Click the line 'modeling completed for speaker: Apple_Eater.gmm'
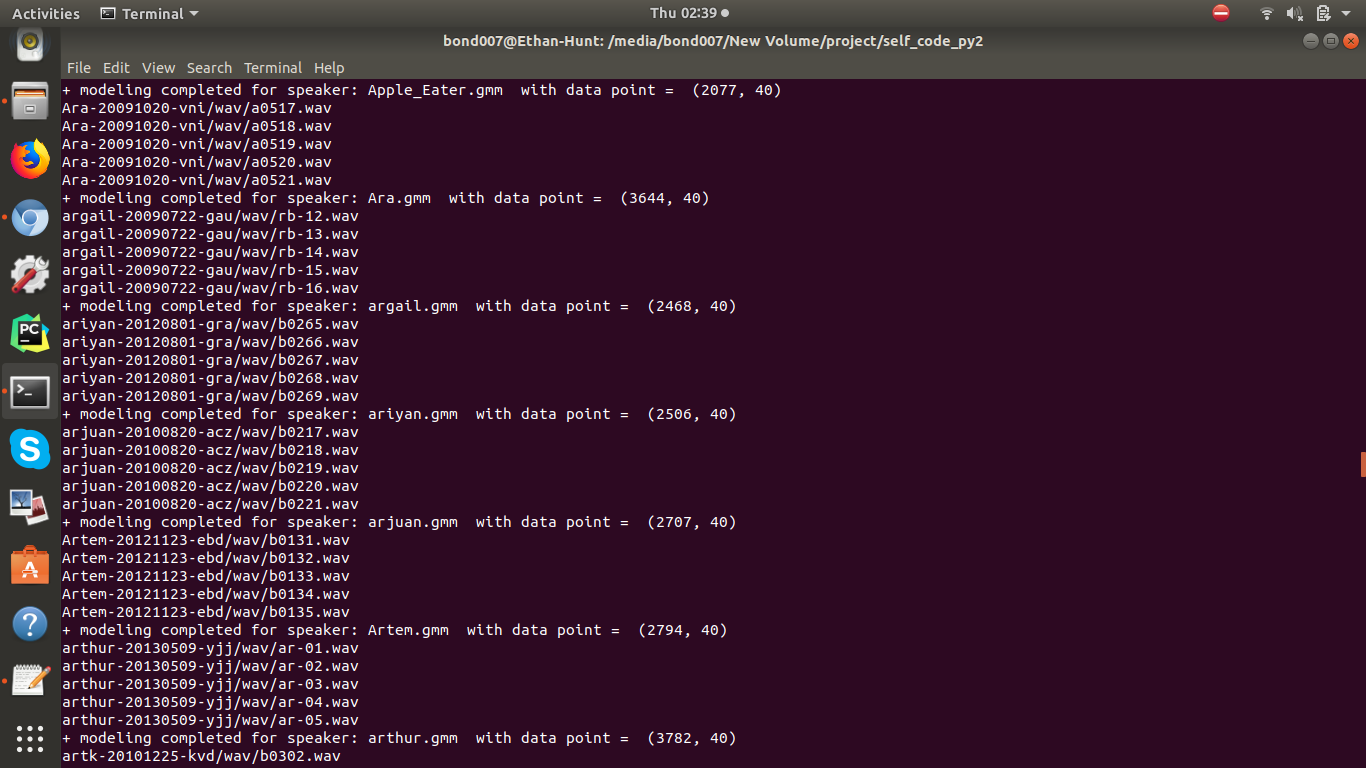This screenshot has width=1366, height=768. point(422,90)
